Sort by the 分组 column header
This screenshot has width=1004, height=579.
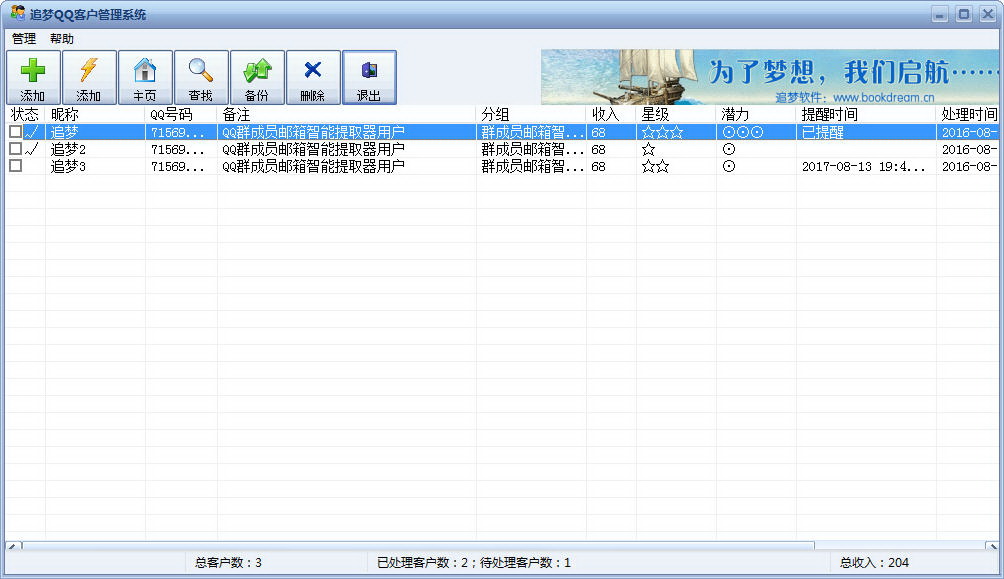(531, 115)
